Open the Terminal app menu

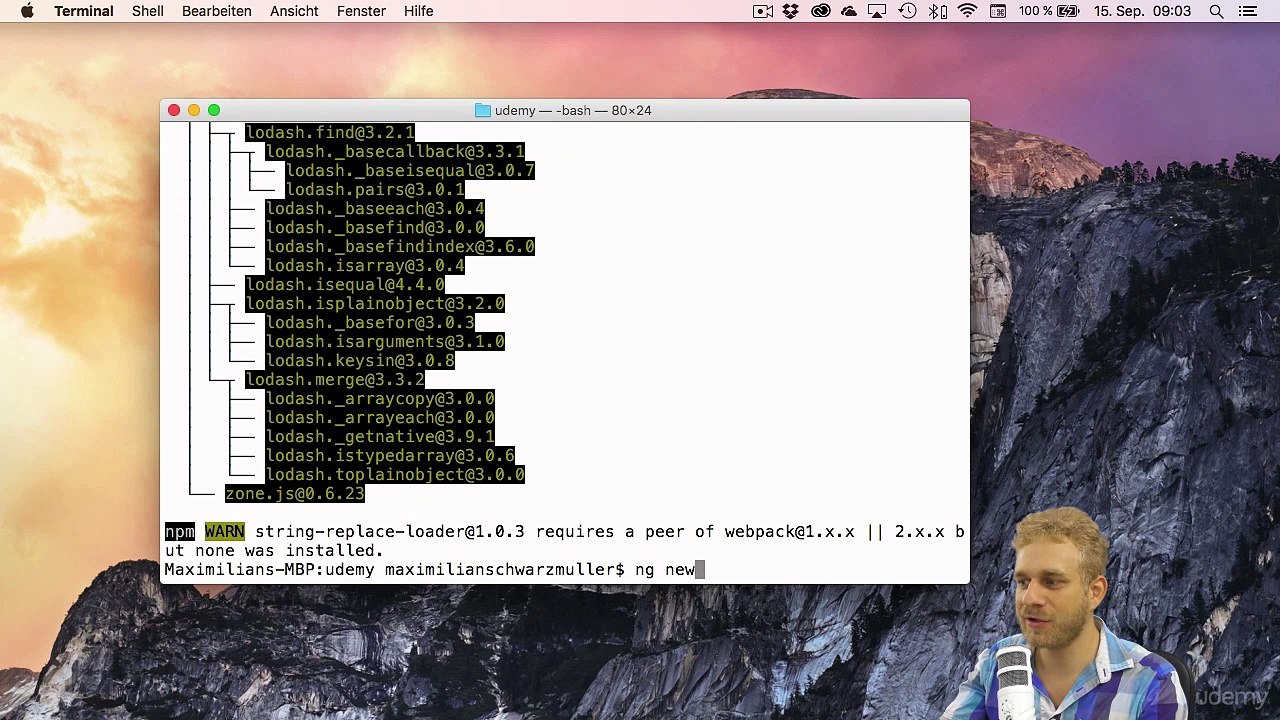point(84,11)
